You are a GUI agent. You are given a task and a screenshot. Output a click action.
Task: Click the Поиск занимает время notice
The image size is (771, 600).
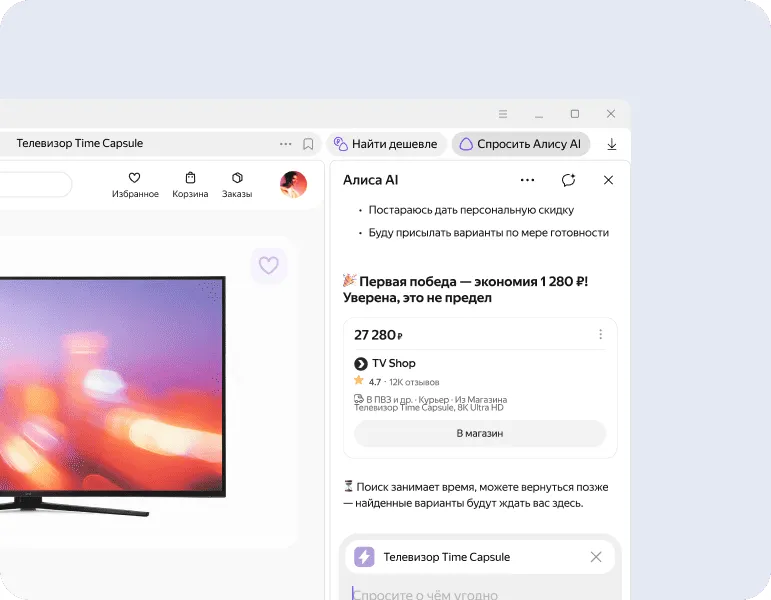pyautogui.click(x=476, y=495)
